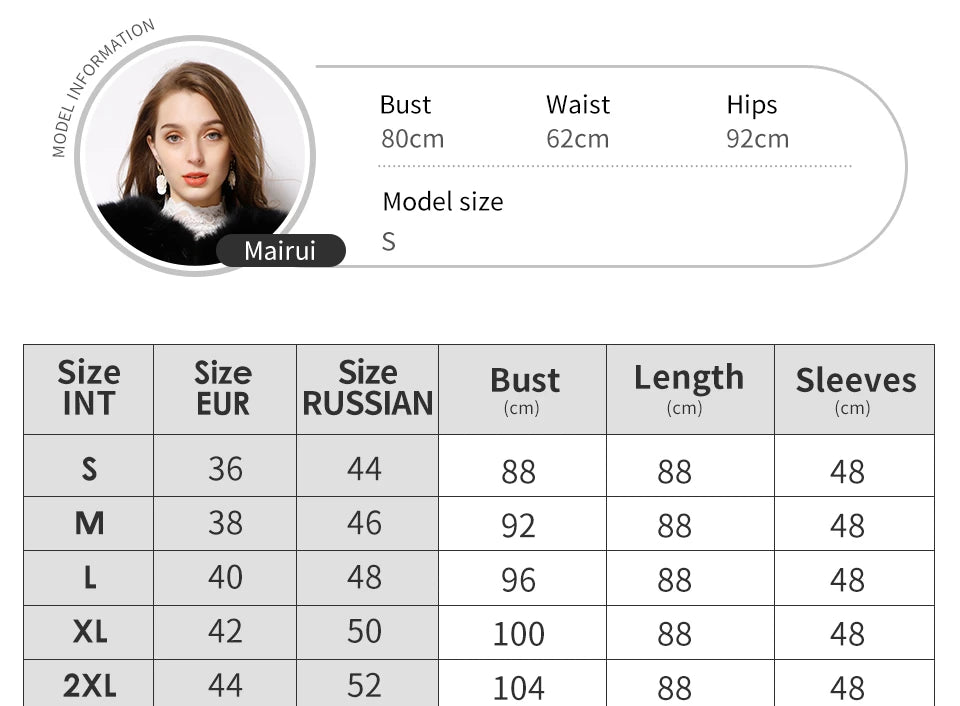Screen dimensions: 960x706
Task: Select the M size row label
Action: tap(89, 524)
